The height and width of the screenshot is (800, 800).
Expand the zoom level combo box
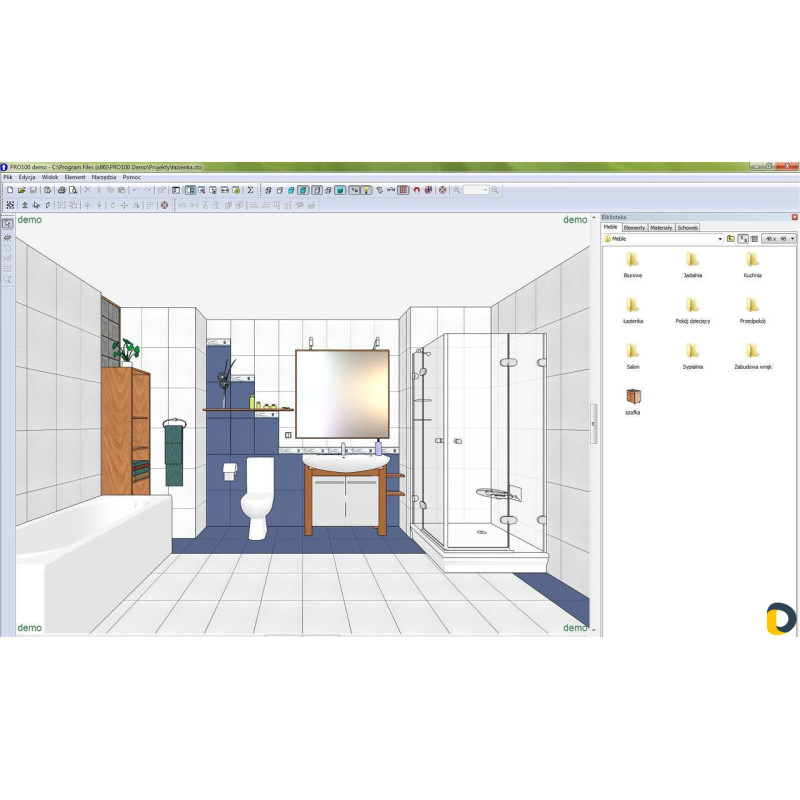pos(485,189)
